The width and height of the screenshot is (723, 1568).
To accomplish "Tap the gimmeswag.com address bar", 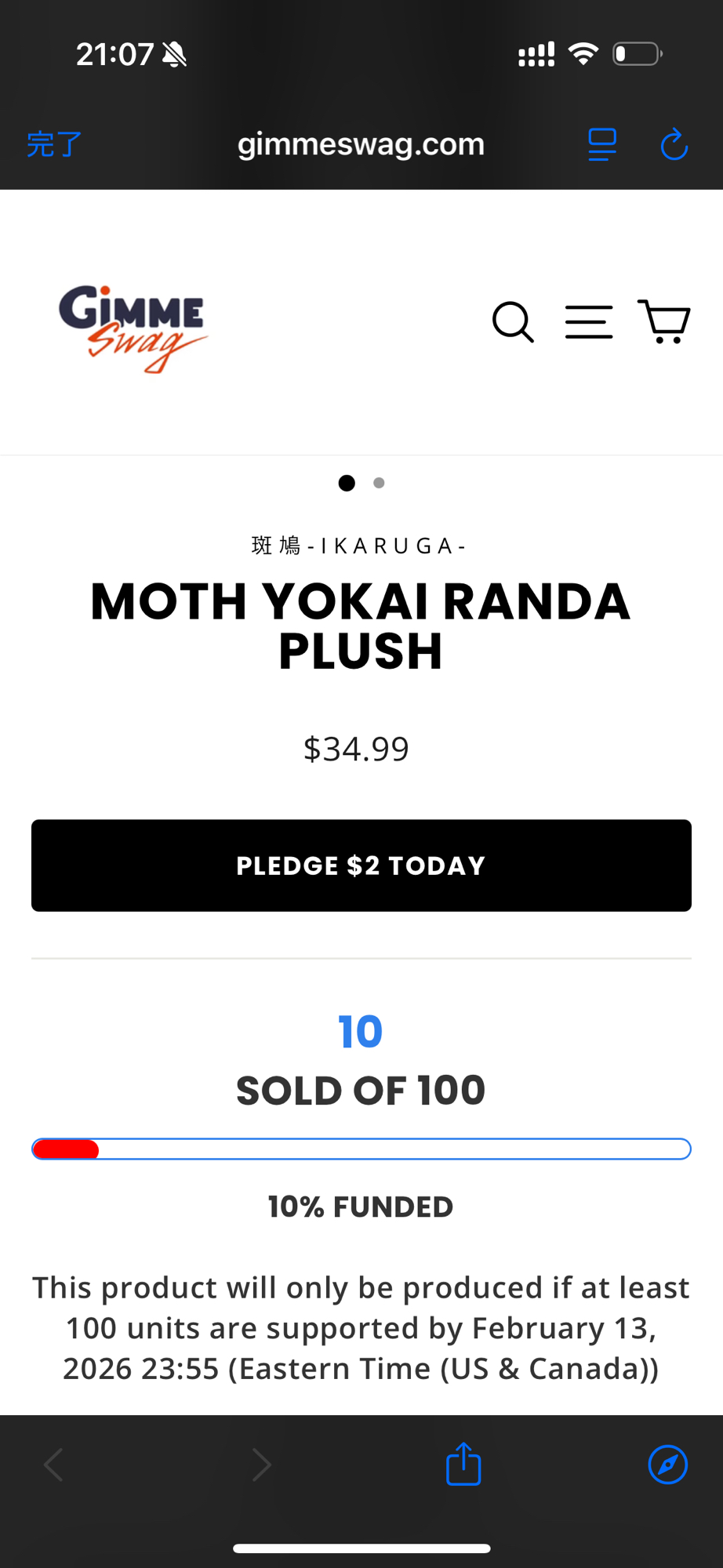I will (x=361, y=144).
